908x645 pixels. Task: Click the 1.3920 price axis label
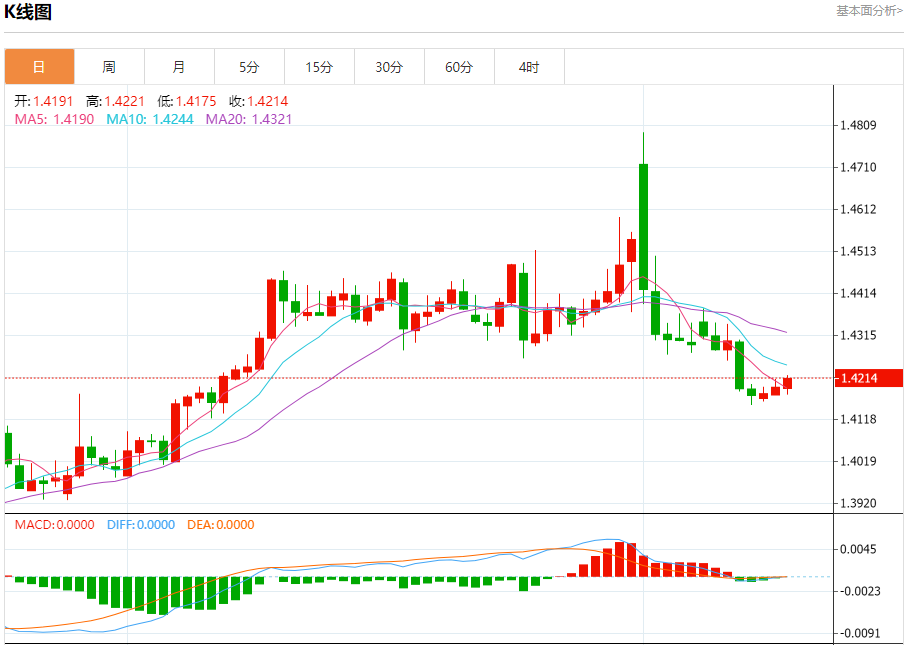859,504
